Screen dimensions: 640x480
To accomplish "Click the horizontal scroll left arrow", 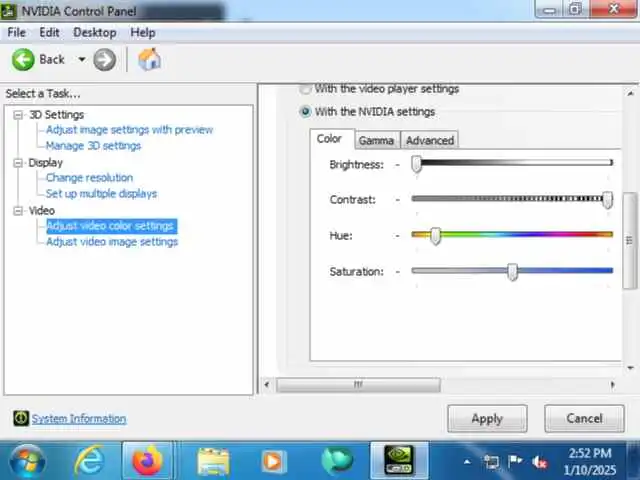I will (267, 384).
